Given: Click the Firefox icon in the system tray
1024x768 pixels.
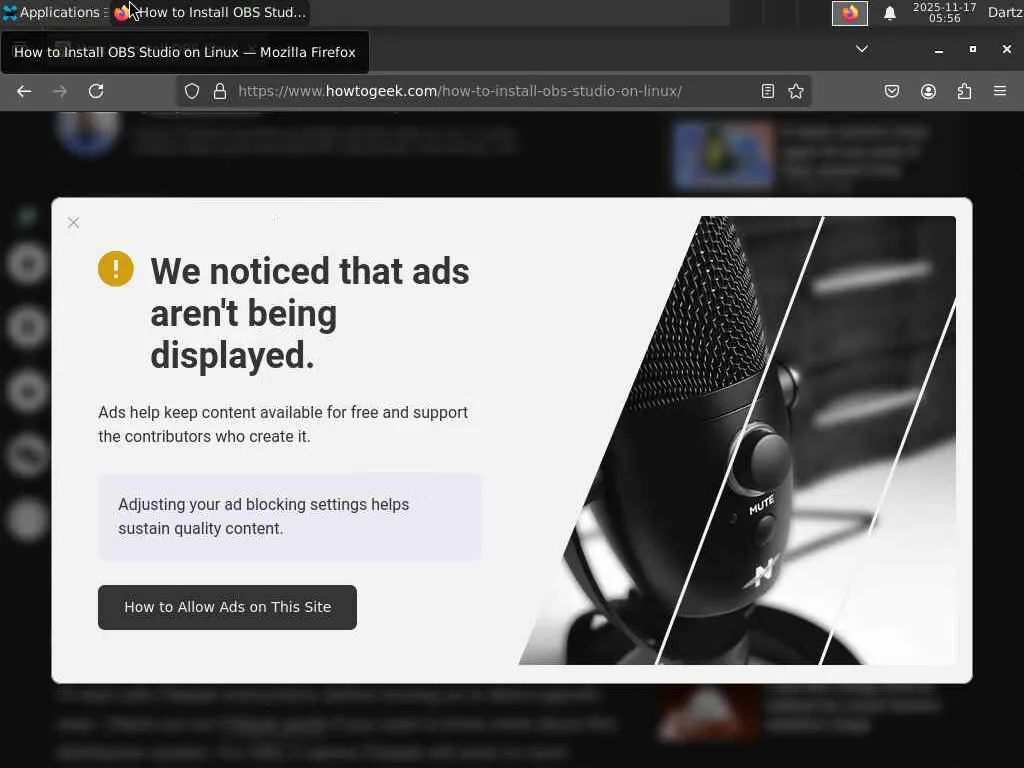Looking at the screenshot, I should click(850, 13).
